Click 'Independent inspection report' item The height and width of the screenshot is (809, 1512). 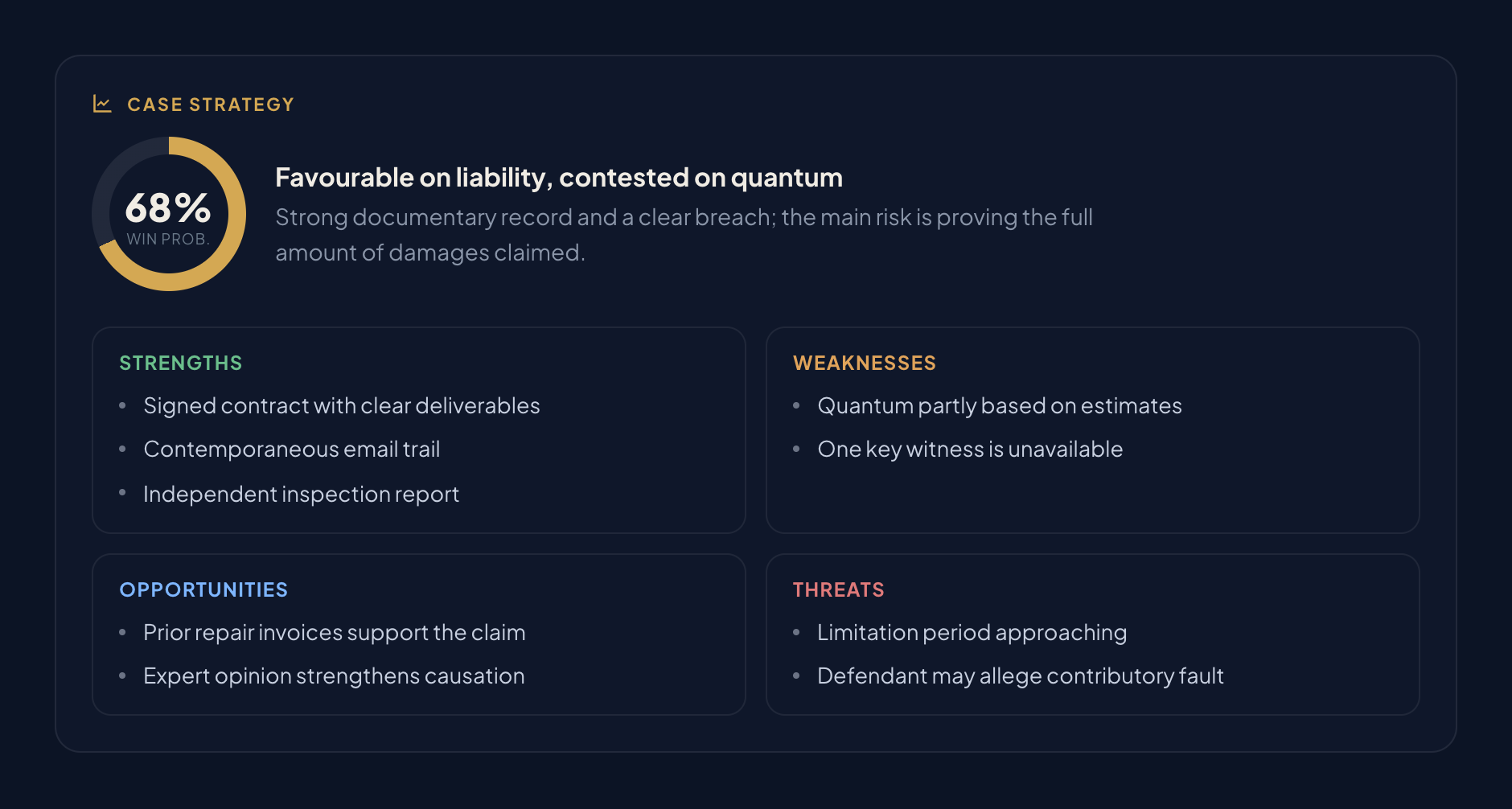[x=301, y=494]
